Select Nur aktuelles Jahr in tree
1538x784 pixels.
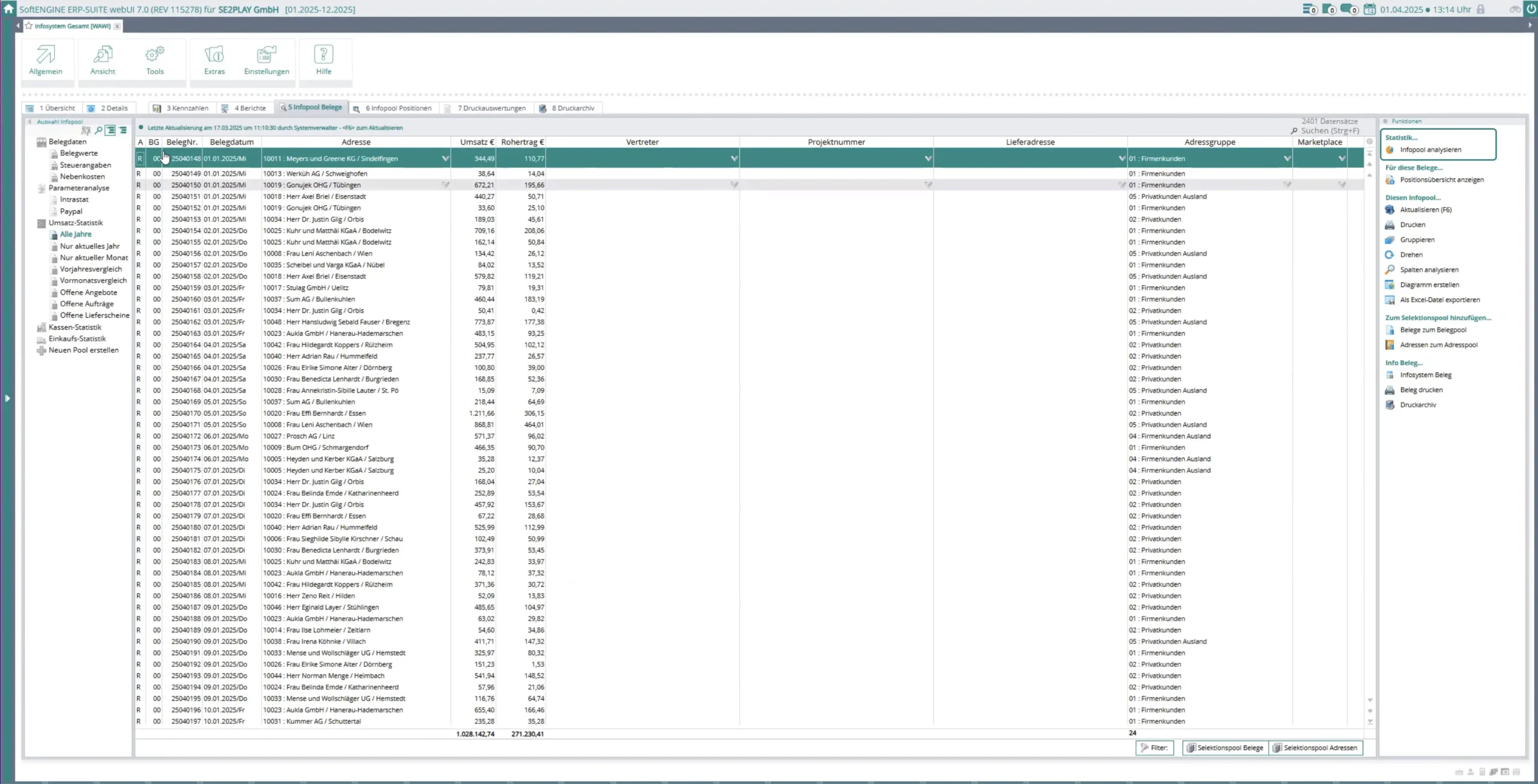pyautogui.click(x=90, y=246)
